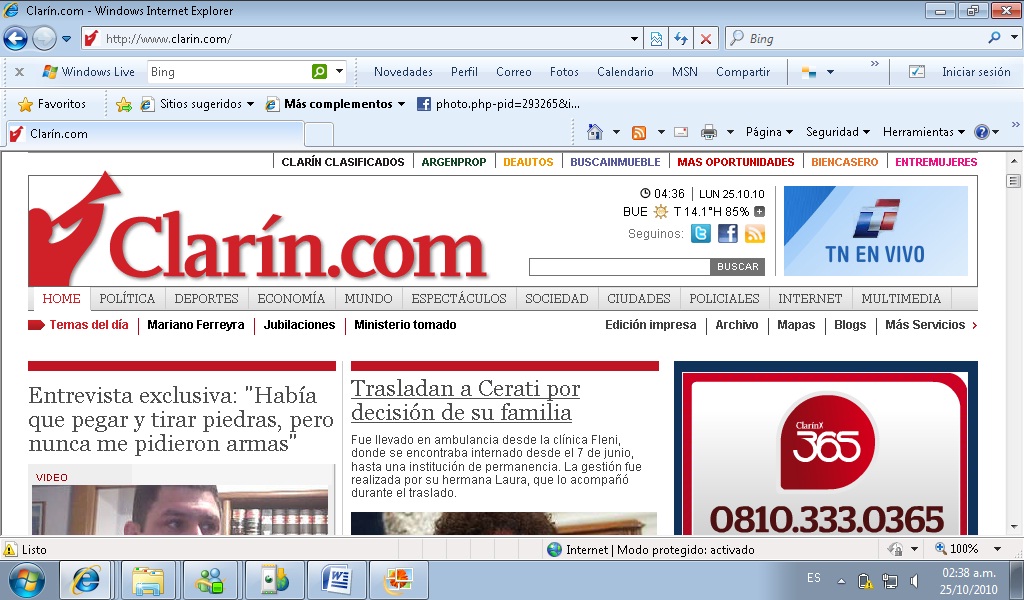
Task: Open ARGENPROP link
Action: 454,162
